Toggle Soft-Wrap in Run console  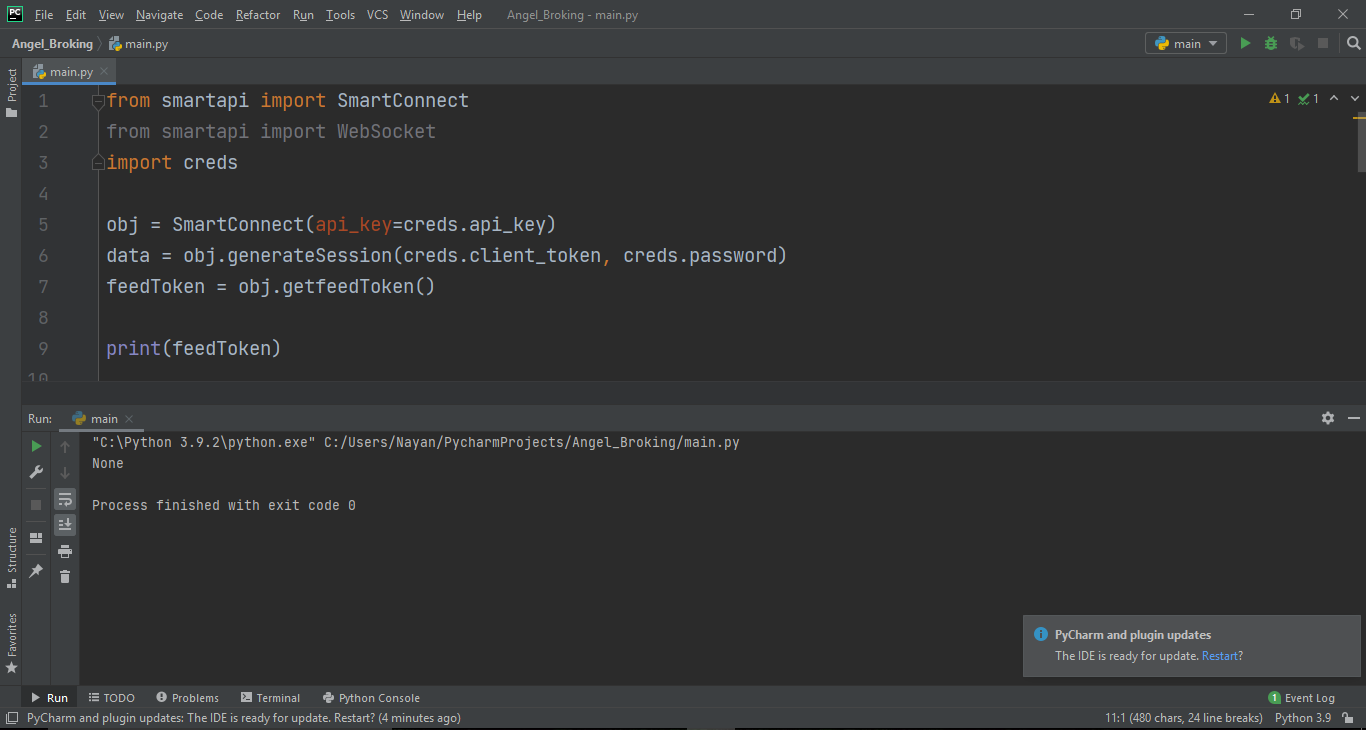(65, 498)
